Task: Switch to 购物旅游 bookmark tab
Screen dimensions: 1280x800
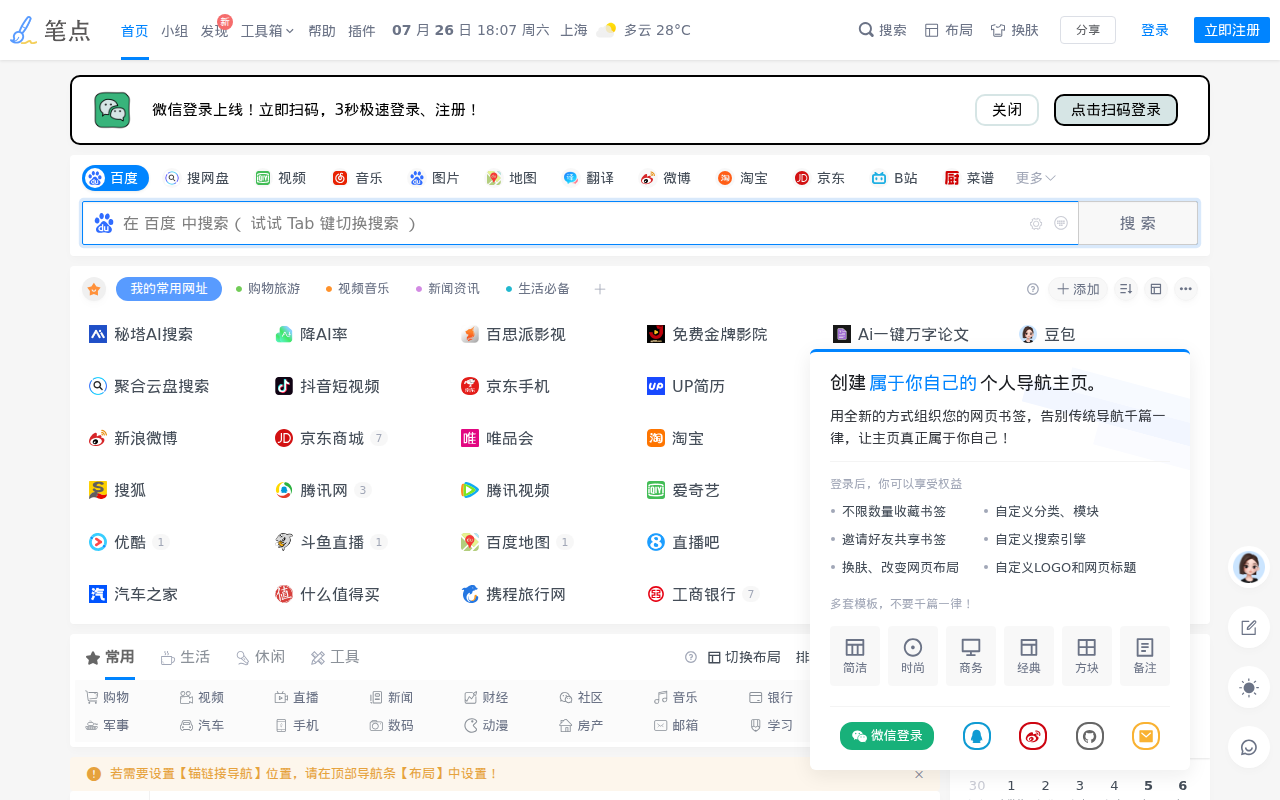Action: [267, 289]
